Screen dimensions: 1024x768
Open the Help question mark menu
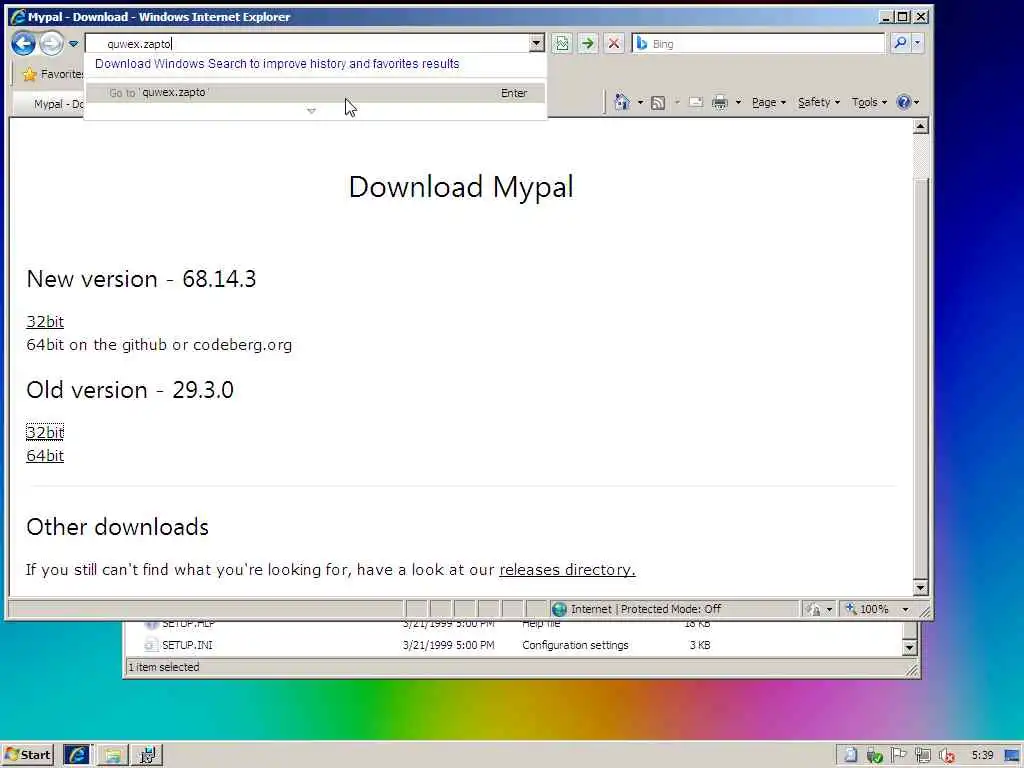[x=908, y=103]
